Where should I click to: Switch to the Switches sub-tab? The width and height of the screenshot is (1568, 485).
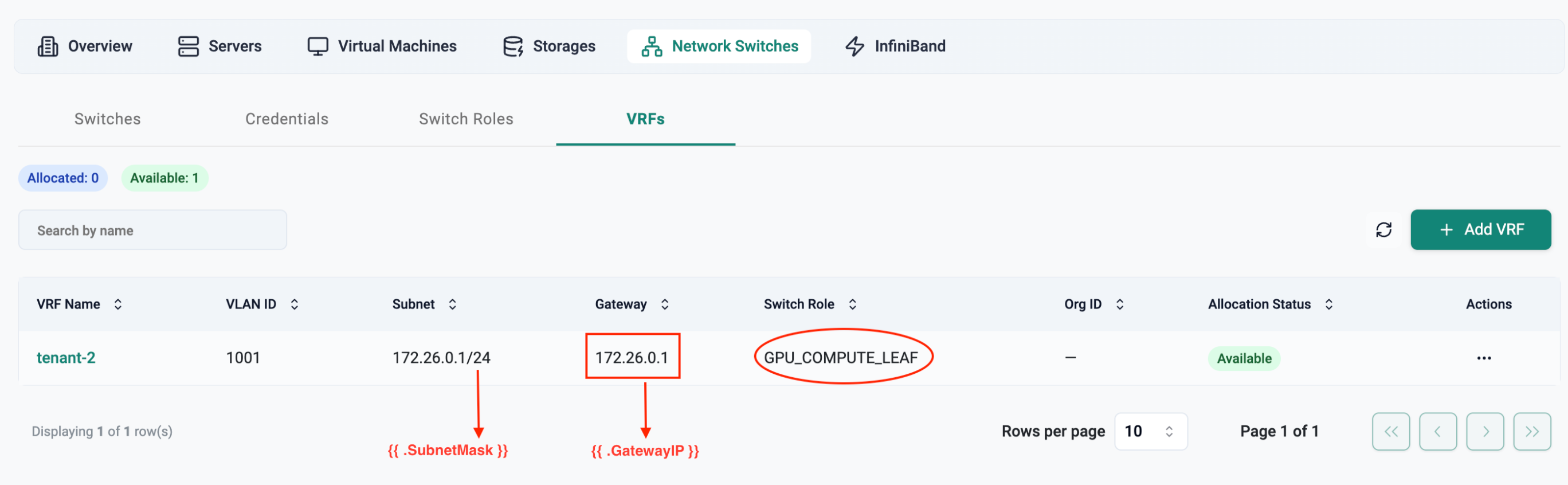pyautogui.click(x=108, y=119)
